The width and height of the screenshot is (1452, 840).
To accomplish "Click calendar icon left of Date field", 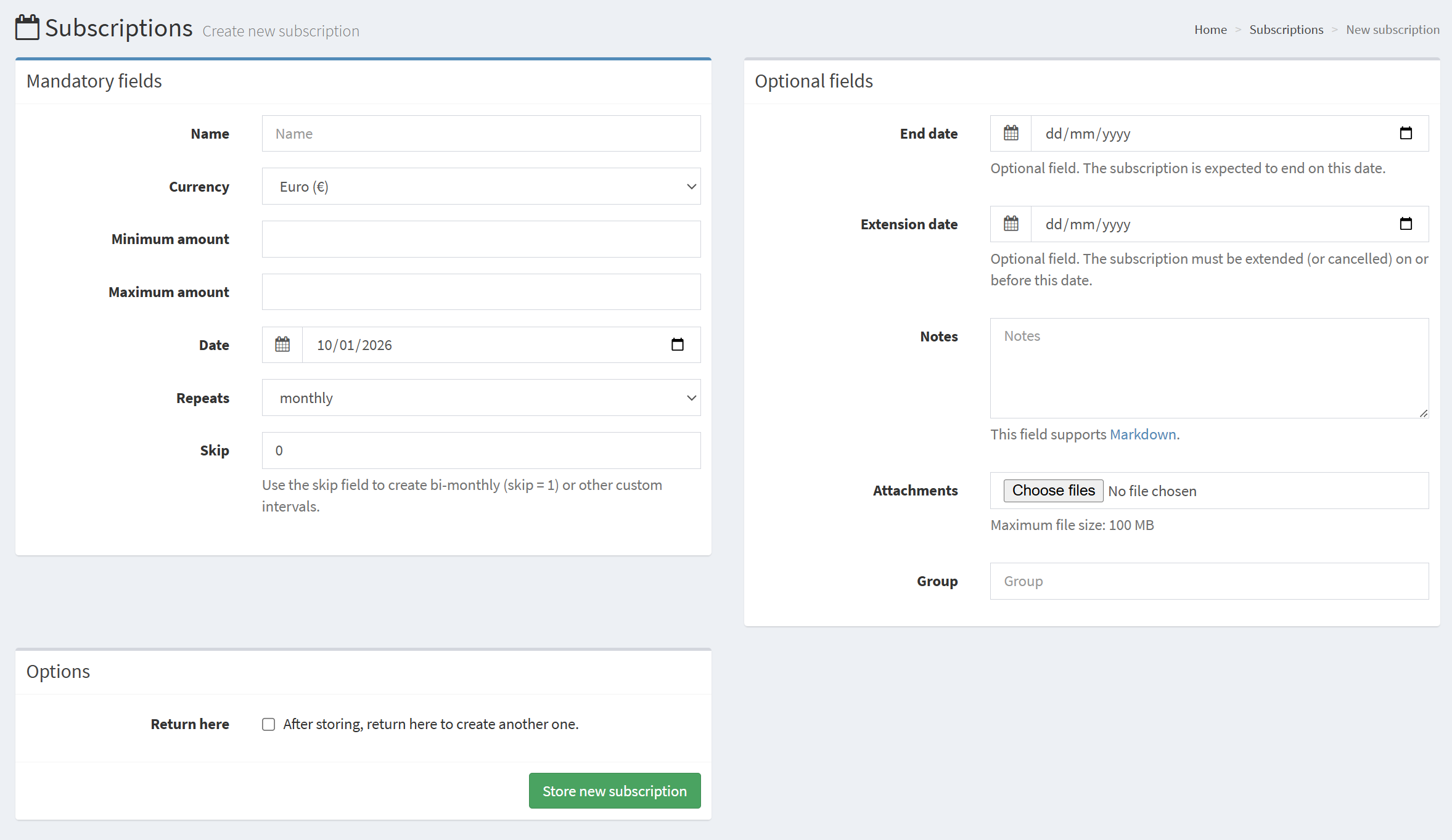I will click(282, 345).
